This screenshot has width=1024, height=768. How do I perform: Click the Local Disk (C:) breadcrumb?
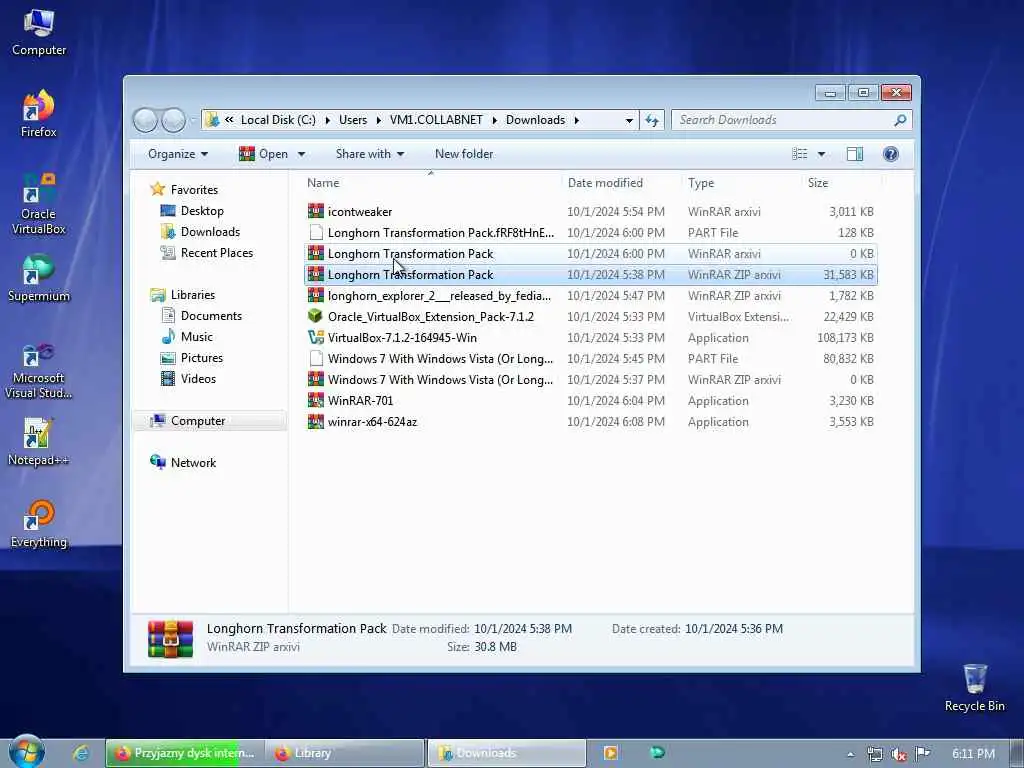(x=278, y=120)
